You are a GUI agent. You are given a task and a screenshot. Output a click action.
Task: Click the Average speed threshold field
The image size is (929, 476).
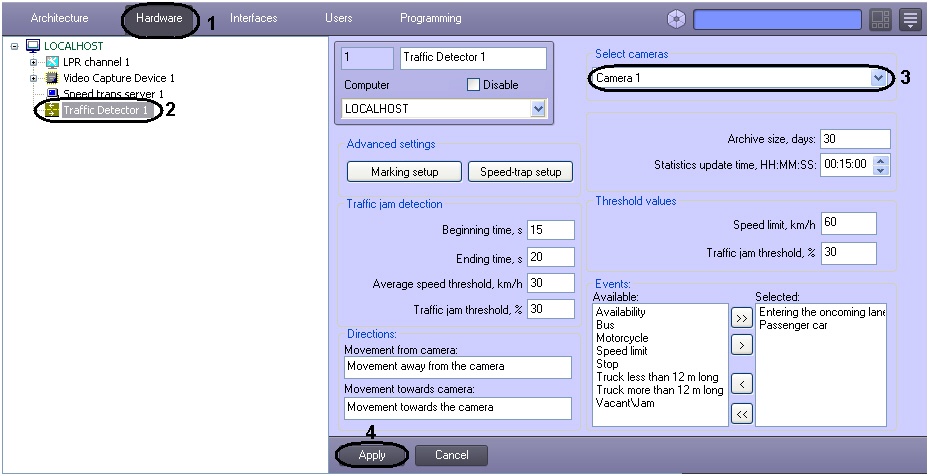coord(550,283)
